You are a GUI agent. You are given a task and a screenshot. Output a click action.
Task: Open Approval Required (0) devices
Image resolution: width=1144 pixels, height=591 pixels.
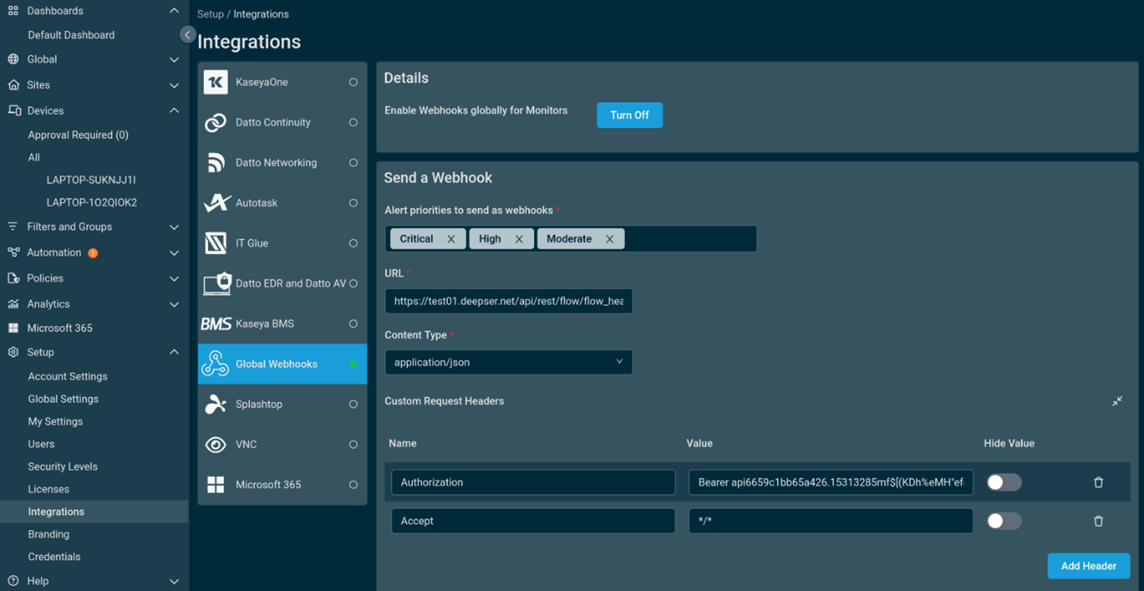78,135
